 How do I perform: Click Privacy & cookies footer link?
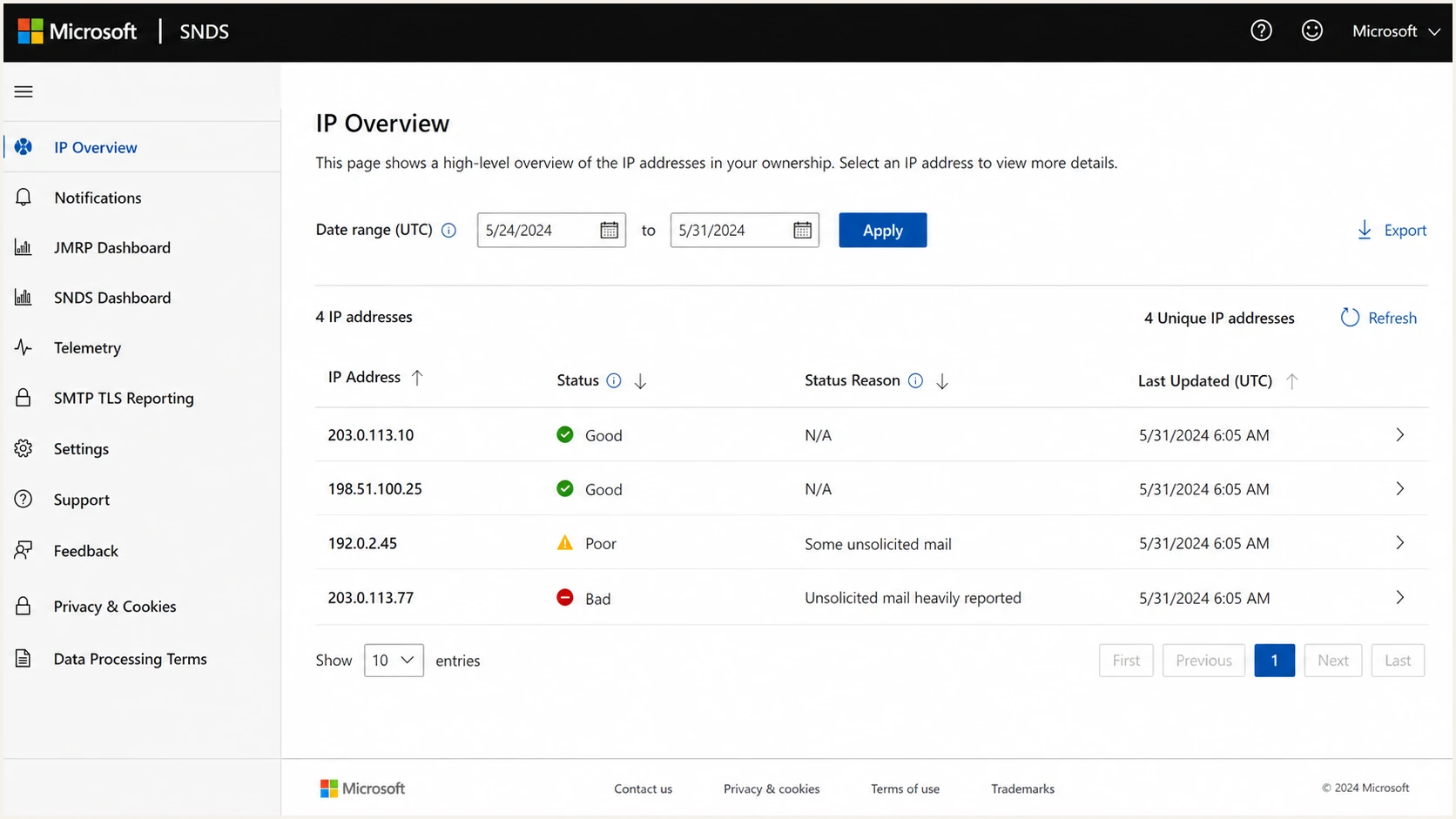point(772,789)
